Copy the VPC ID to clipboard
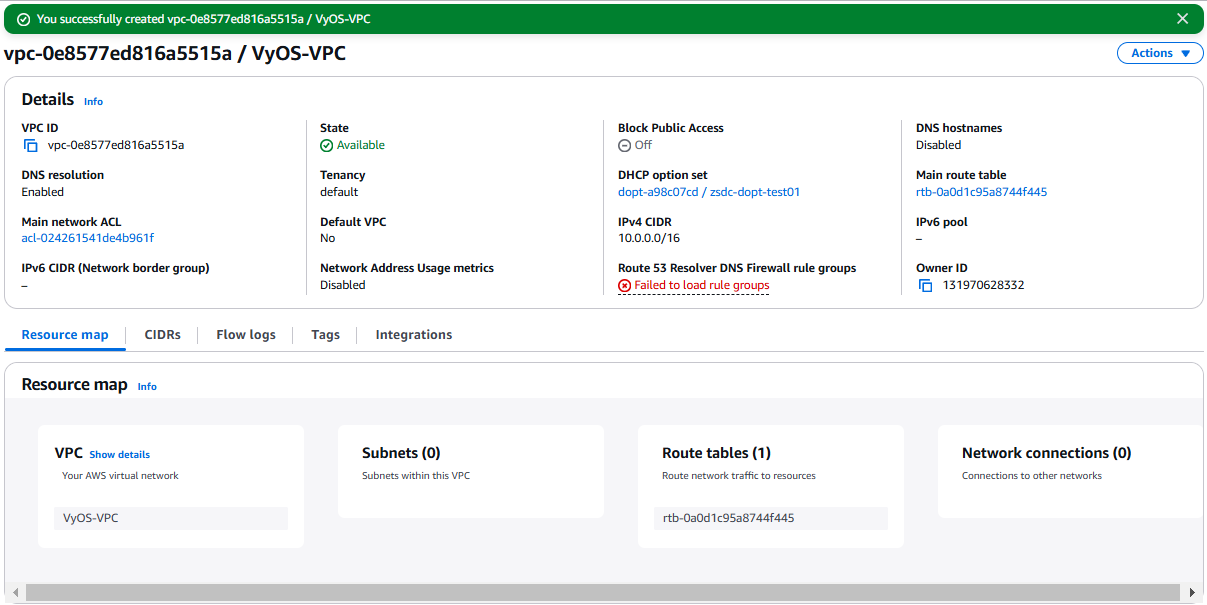Image resolution: width=1207 pixels, height=605 pixels. (30, 146)
